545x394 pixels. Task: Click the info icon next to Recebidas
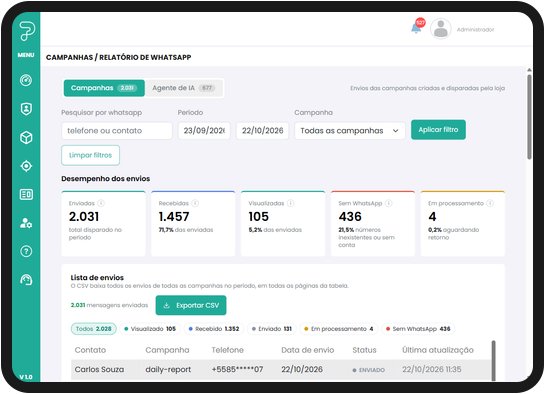click(195, 203)
